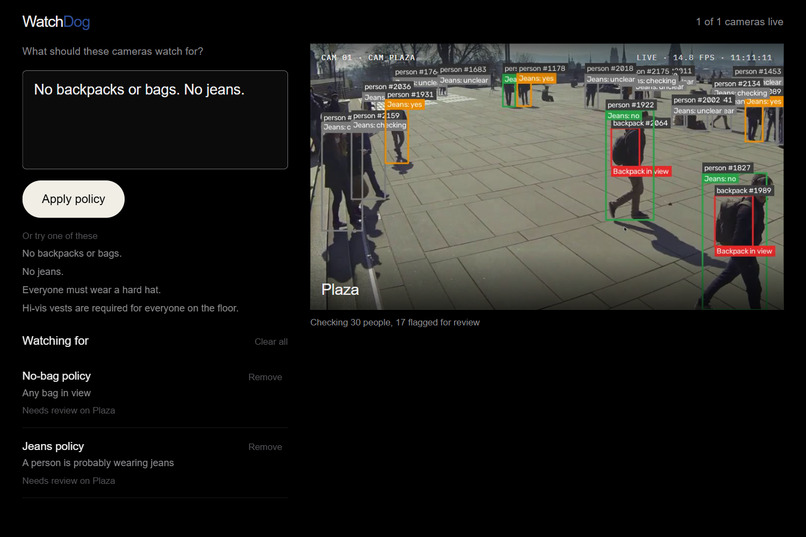The image size is (806, 537).
Task: Click the Plaza camera feed thumbnail
Action: tap(546, 176)
